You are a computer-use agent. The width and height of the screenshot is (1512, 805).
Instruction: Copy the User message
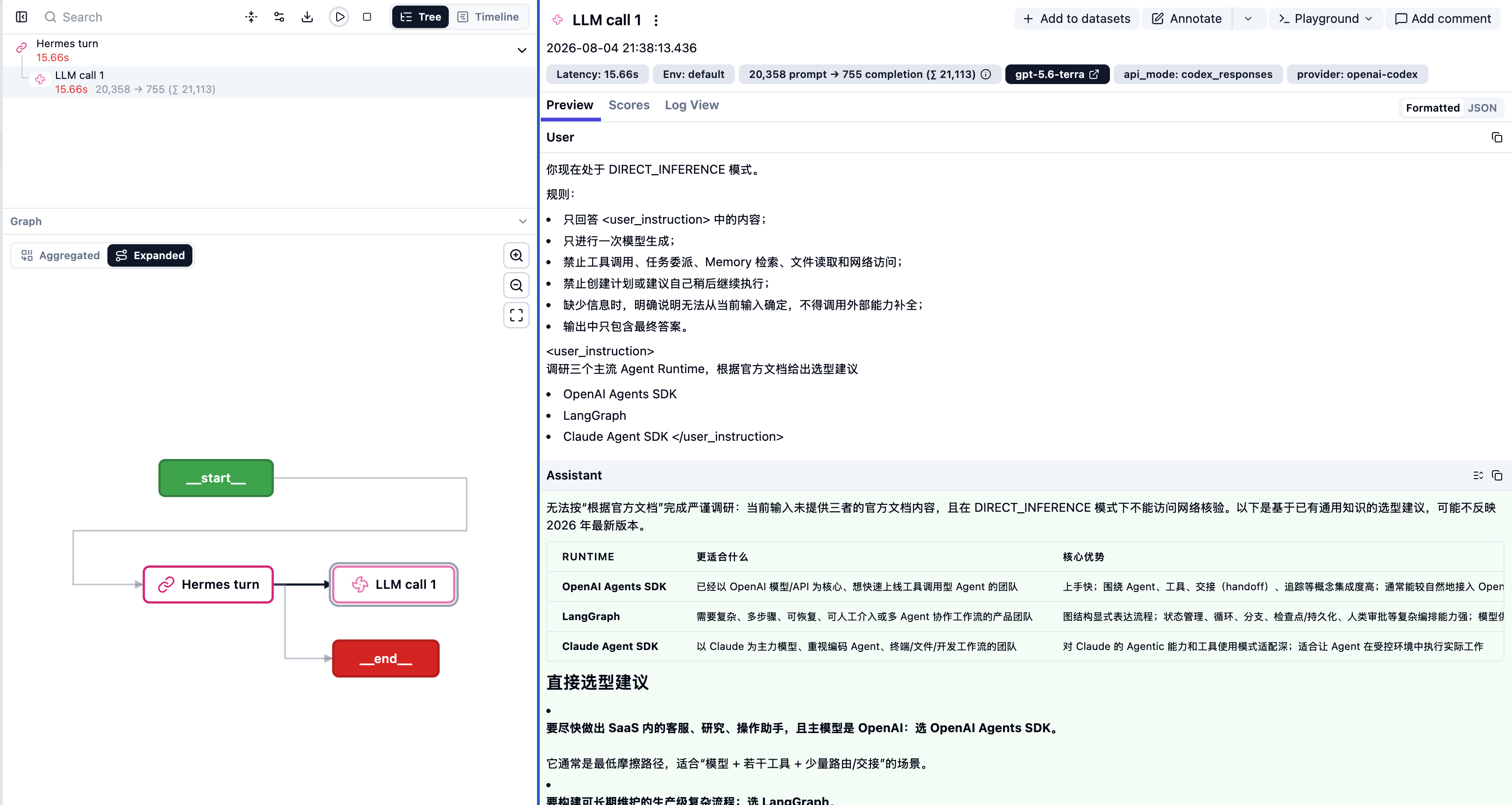1497,137
